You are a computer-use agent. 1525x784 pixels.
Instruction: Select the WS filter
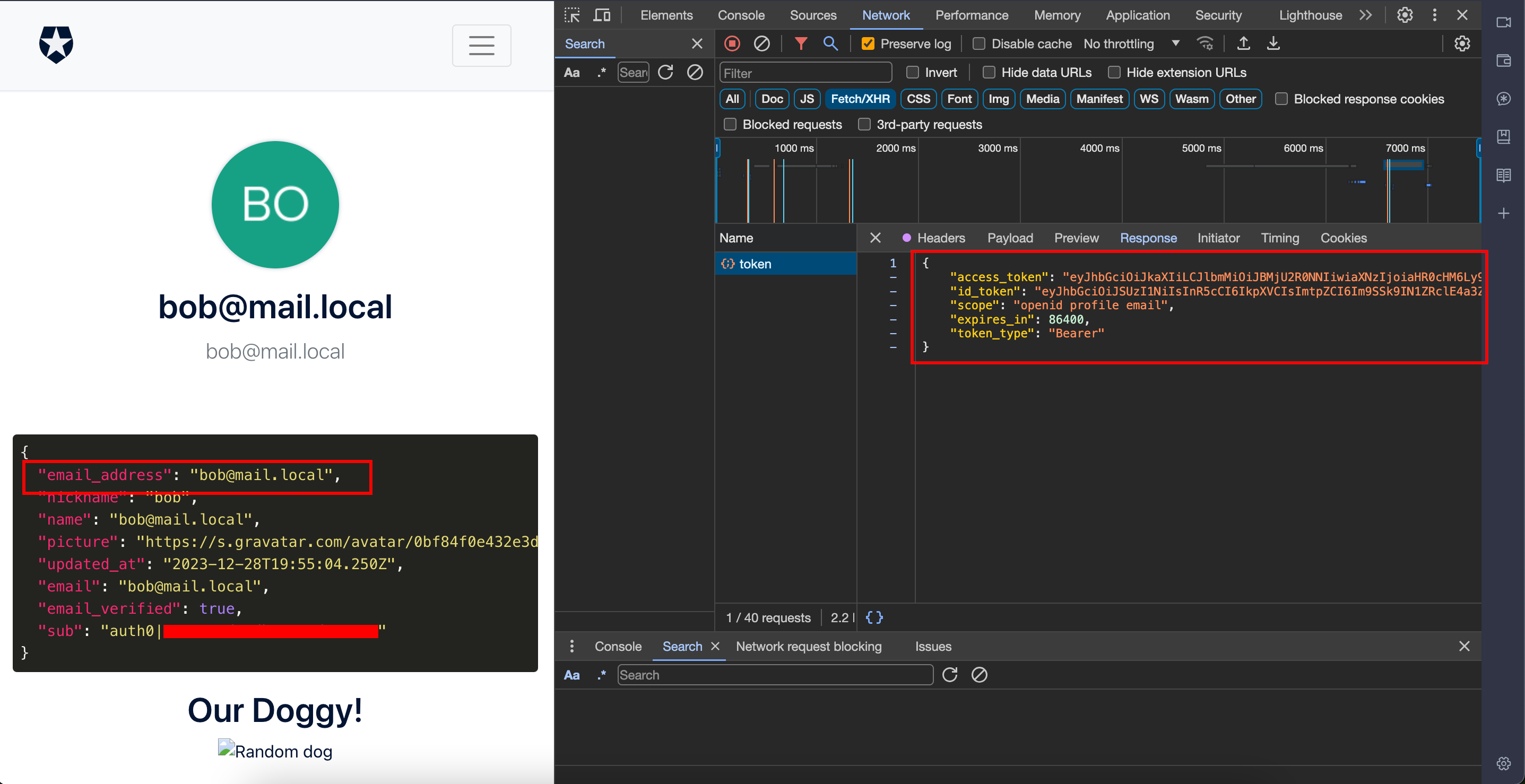click(x=1148, y=99)
